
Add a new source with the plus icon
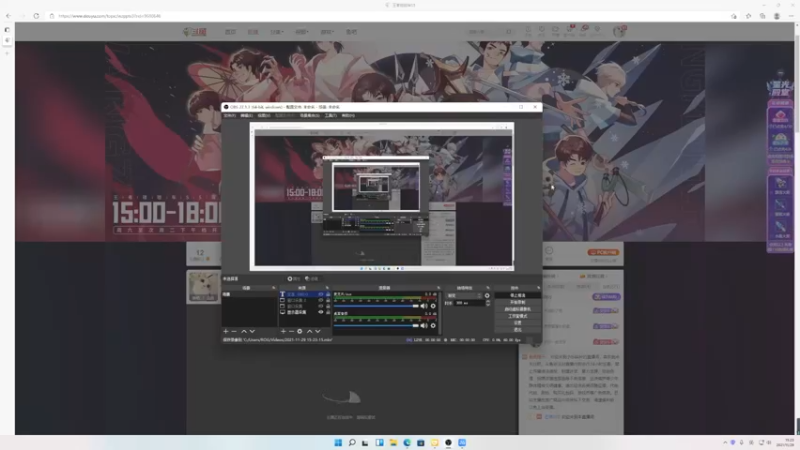click(283, 332)
